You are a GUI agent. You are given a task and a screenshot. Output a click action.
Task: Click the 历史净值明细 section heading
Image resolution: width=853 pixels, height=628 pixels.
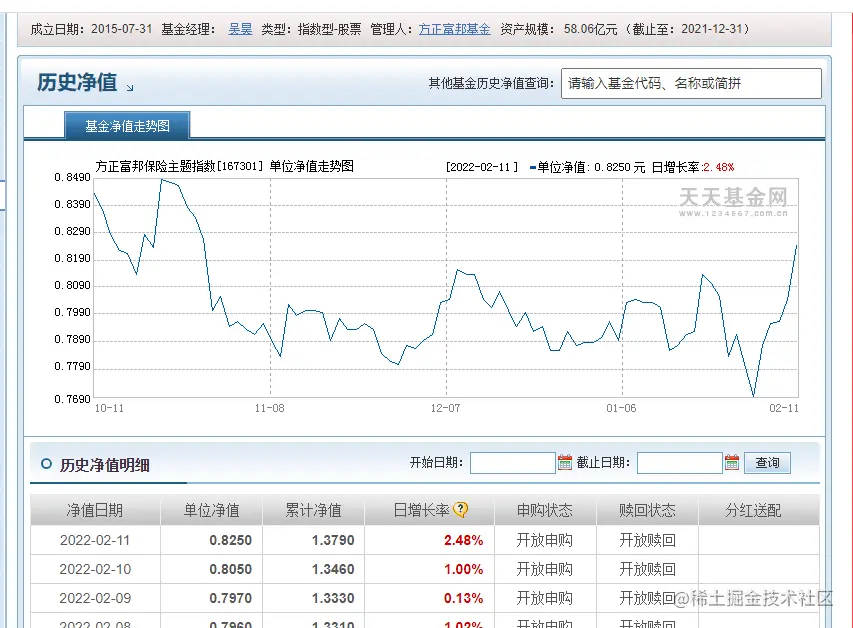click(104, 465)
